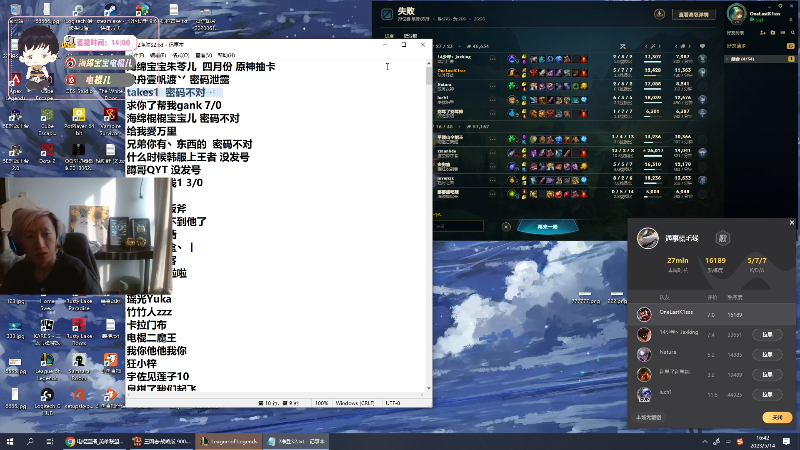Click the chat input field in LoL client

(458, 226)
